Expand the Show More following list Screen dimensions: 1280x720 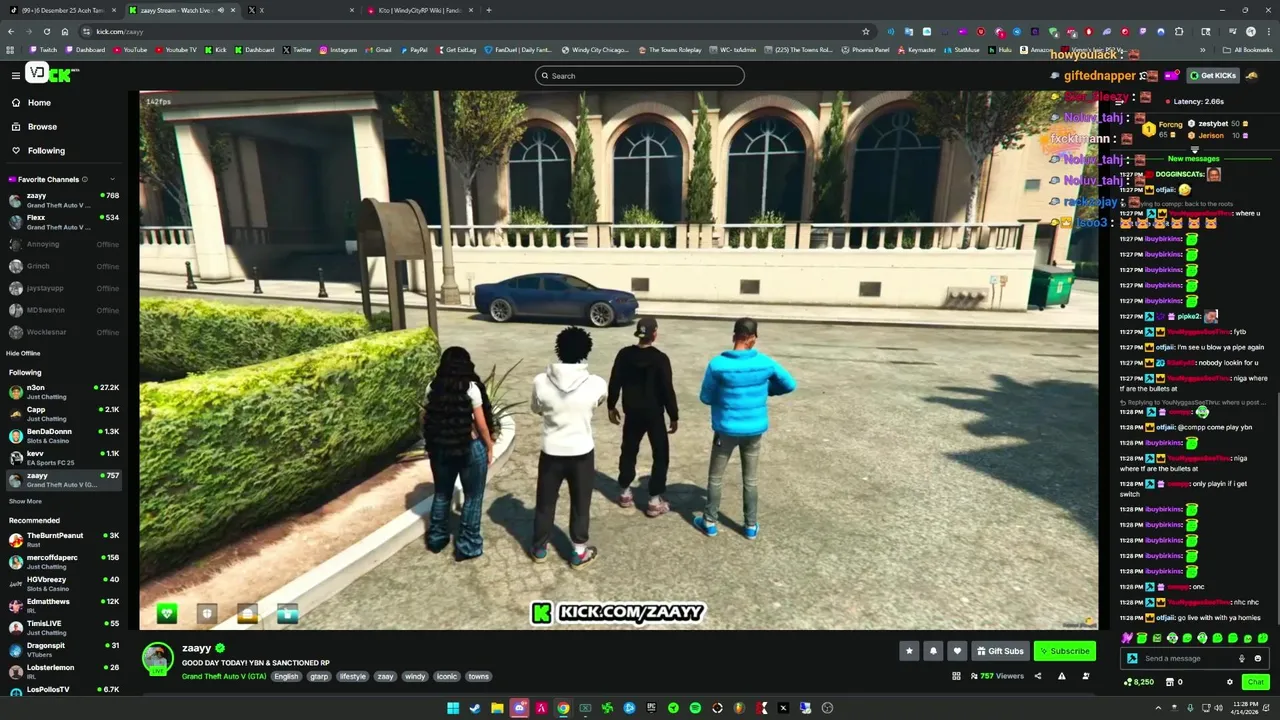pos(25,501)
